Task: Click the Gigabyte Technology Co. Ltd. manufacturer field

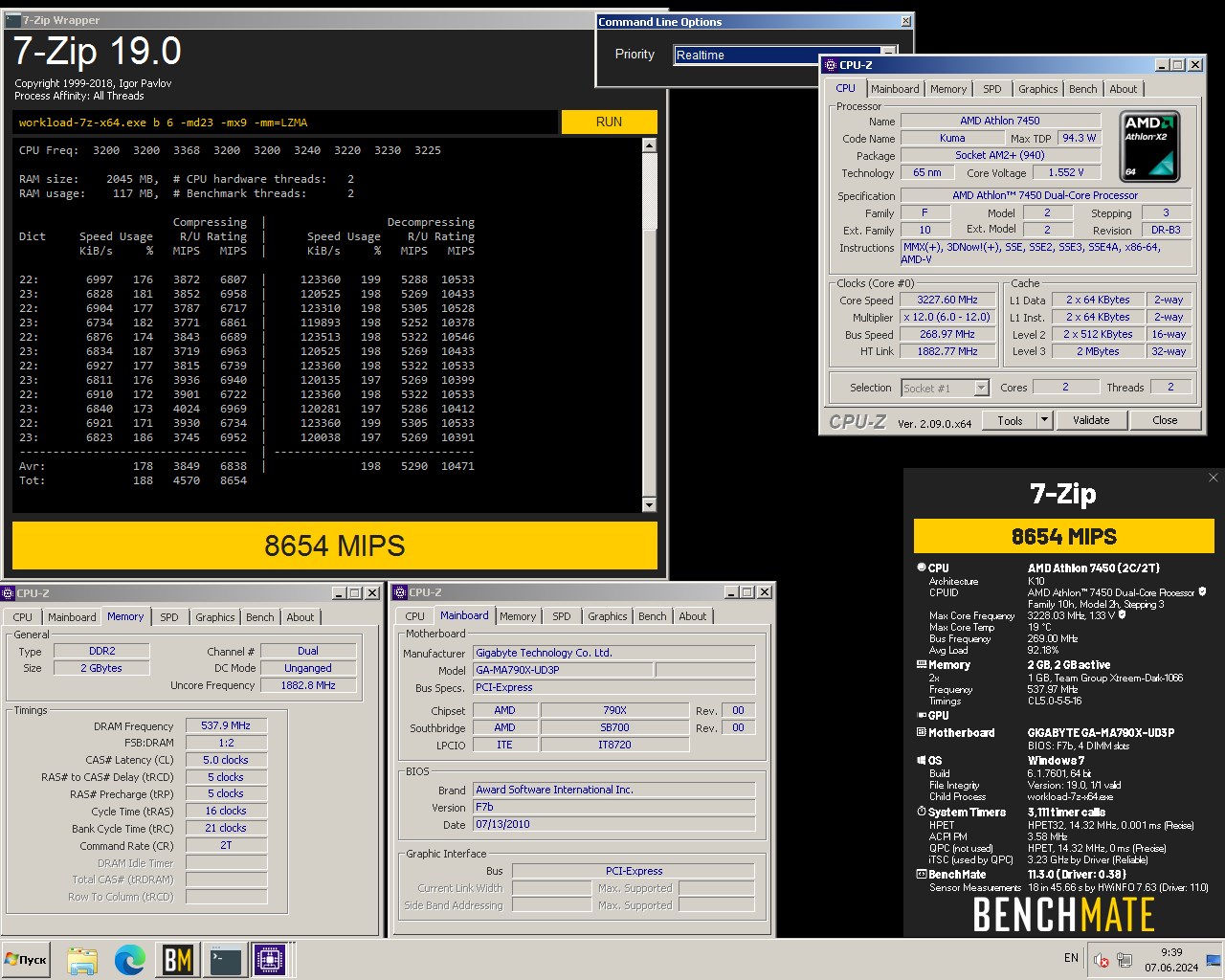Action: point(614,653)
